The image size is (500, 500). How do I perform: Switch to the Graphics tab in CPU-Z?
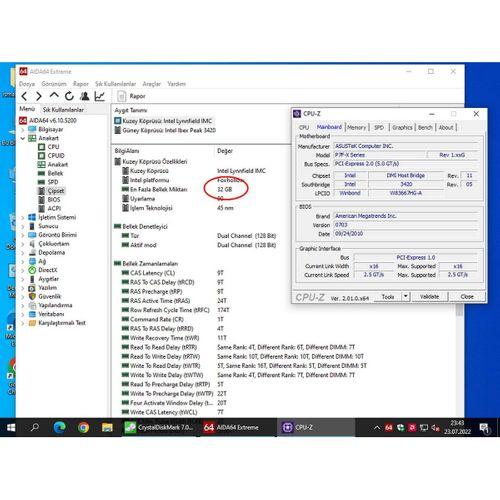(402, 127)
